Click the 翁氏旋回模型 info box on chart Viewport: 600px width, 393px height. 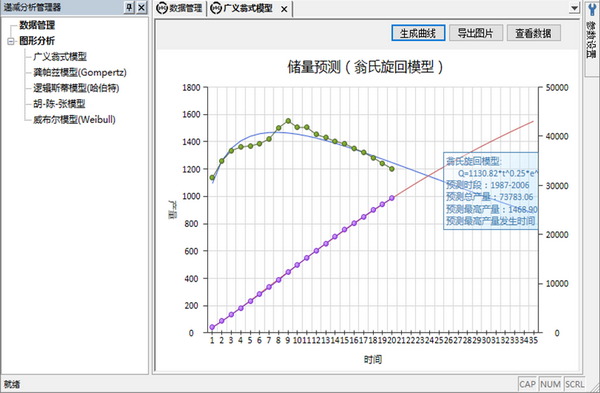491,191
